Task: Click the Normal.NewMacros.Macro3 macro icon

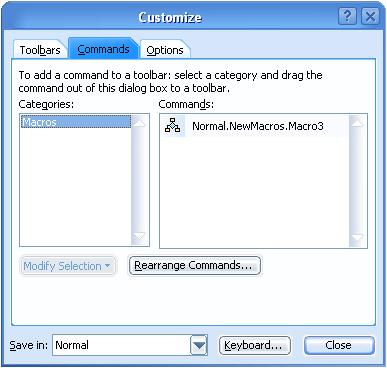Action: click(173, 126)
